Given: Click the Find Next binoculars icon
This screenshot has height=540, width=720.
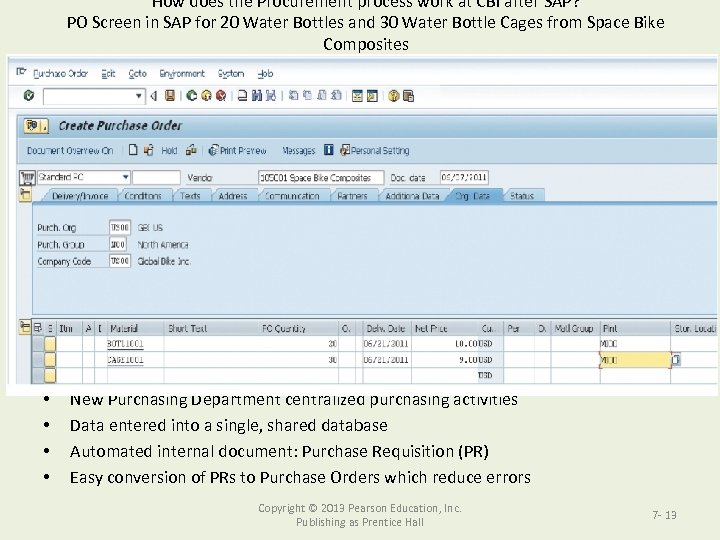Looking at the screenshot, I should 271,96.
